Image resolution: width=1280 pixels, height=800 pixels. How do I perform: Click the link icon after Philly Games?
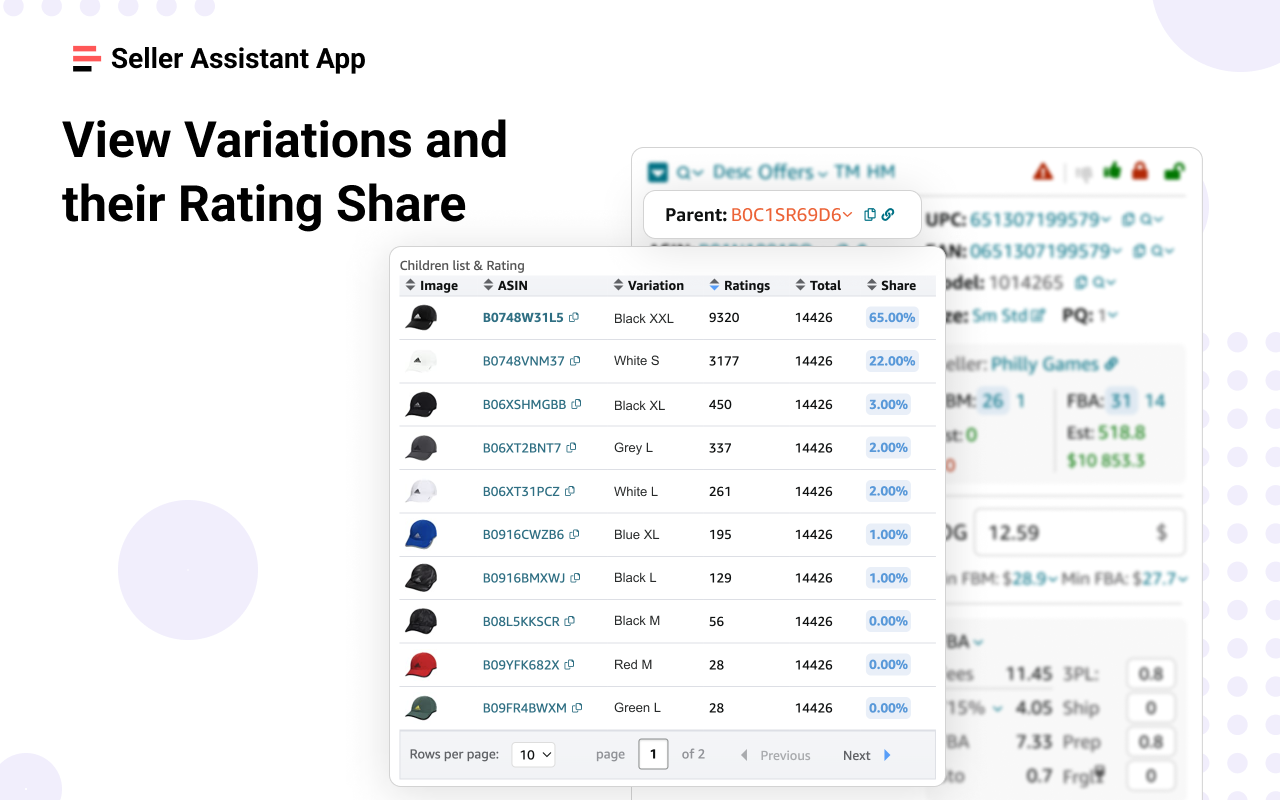pos(1110,363)
